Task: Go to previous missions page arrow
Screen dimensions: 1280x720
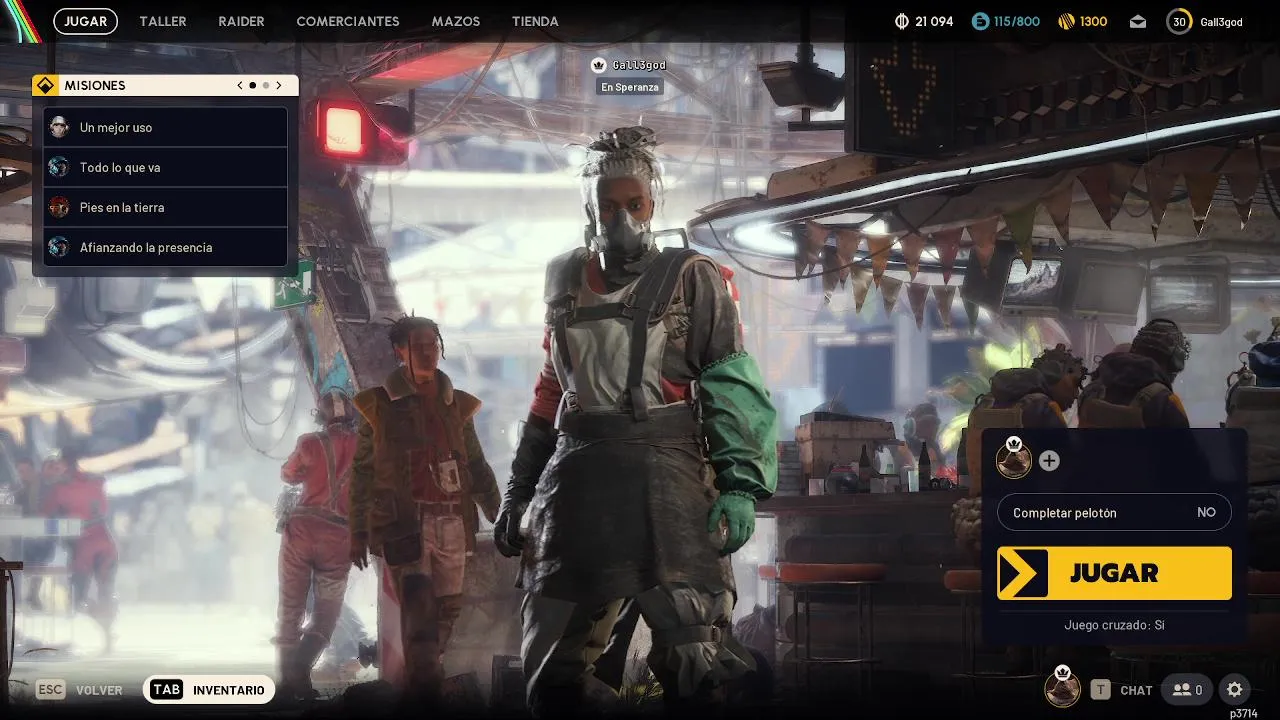Action: [x=240, y=86]
